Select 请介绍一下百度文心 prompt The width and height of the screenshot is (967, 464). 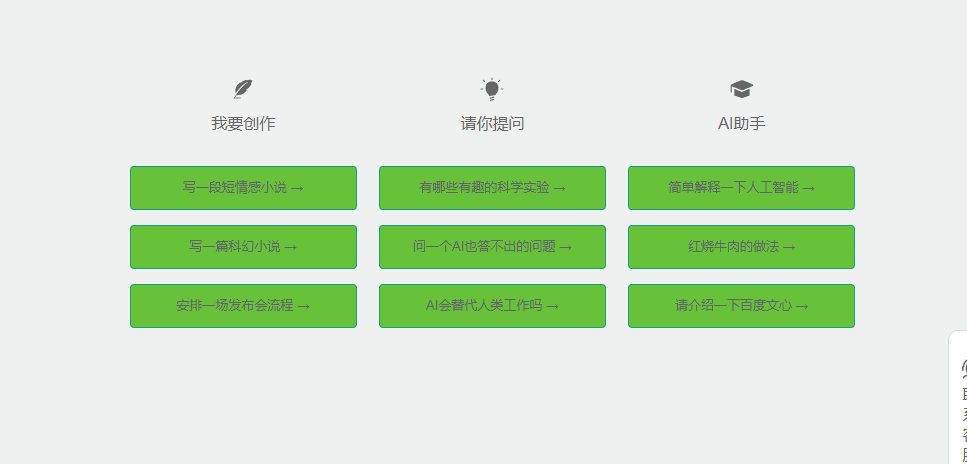(741, 306)
